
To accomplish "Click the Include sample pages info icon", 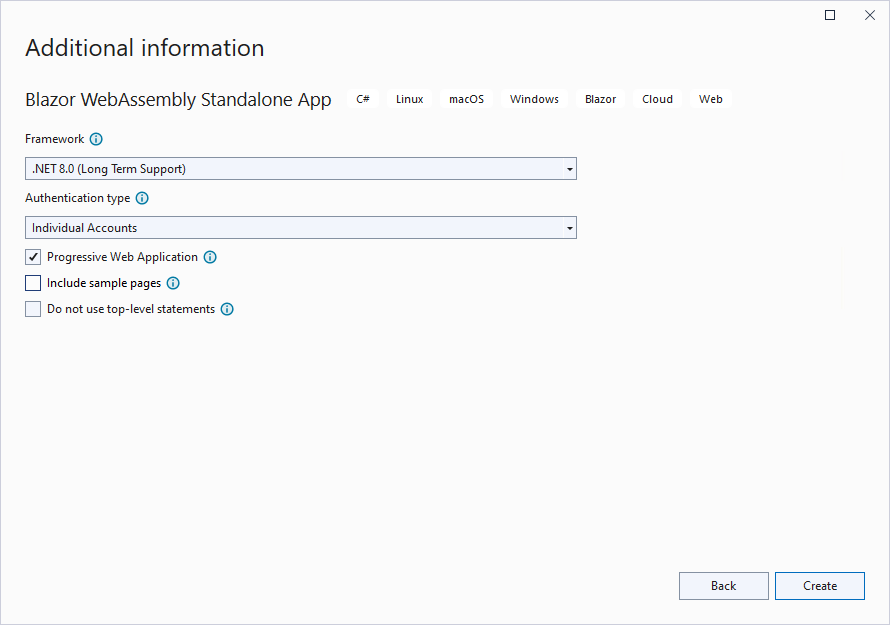I will pos(173,283).
